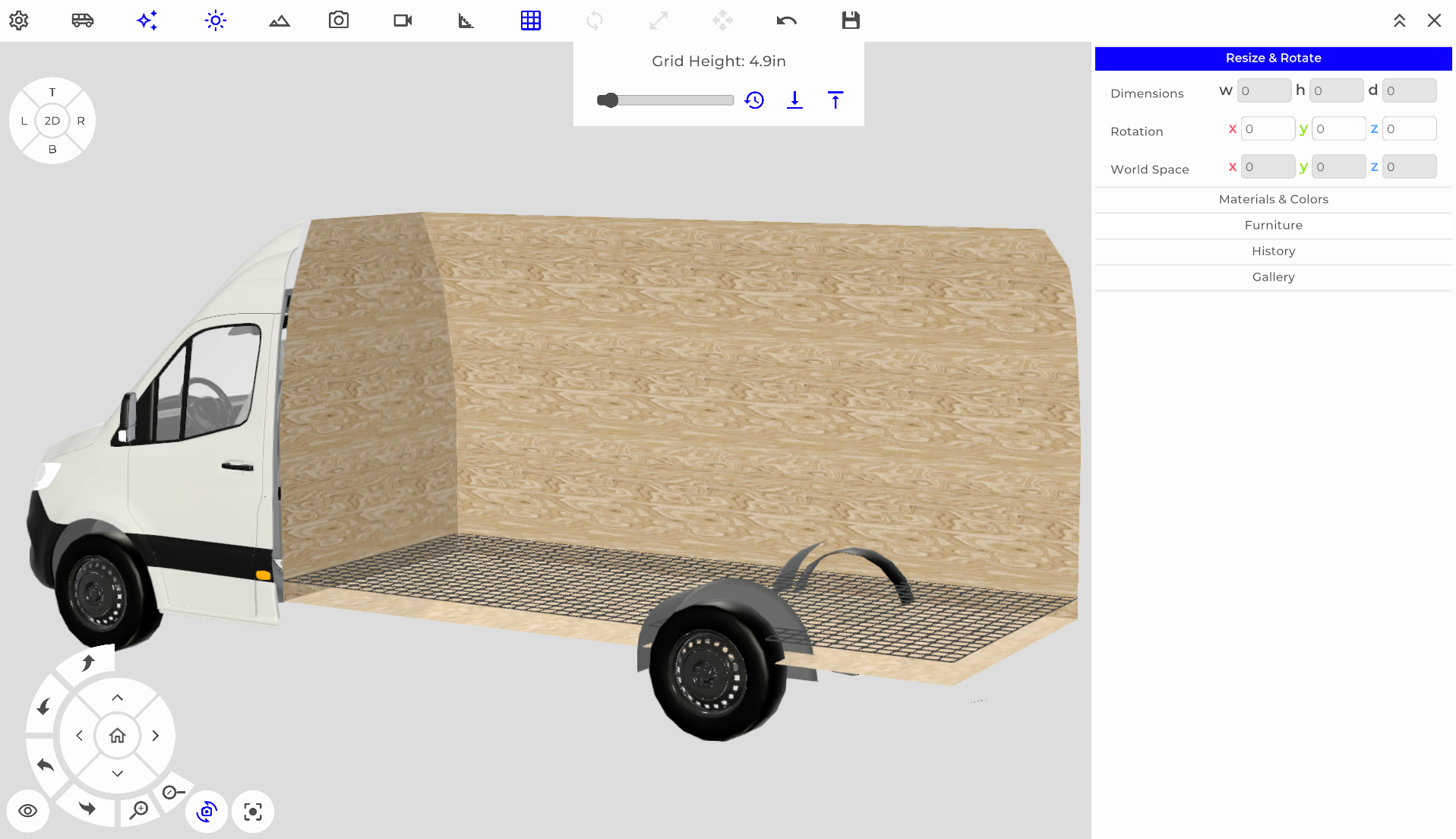Click the Dimensions depth field
1456x839 pixels.
(x=1410, y=91)
